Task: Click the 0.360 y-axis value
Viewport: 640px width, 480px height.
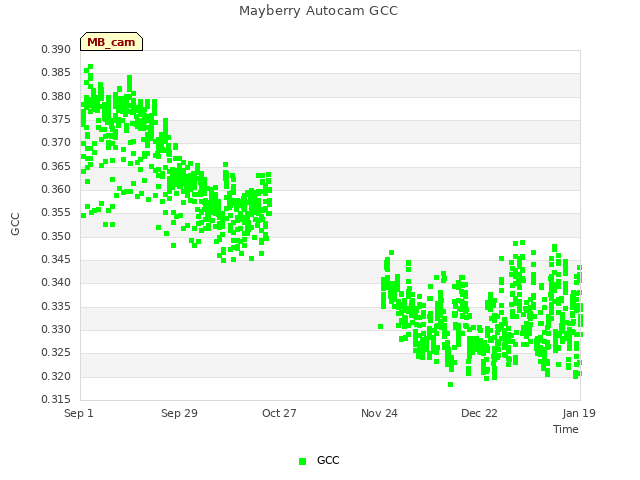Action: pyautogui.click(x=56, y=189)
